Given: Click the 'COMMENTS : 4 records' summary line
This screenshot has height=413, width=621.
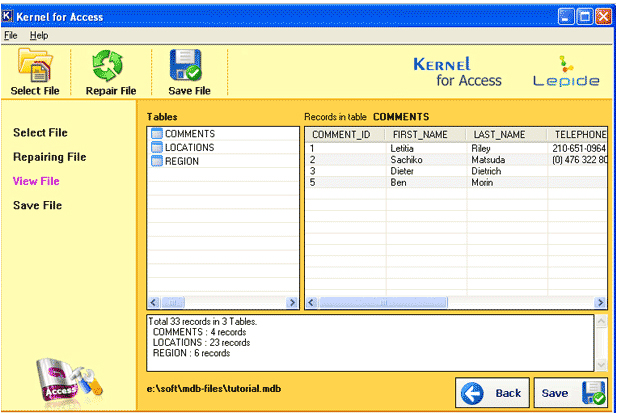Looking at the screenshot, I should [x=200, y=332].
